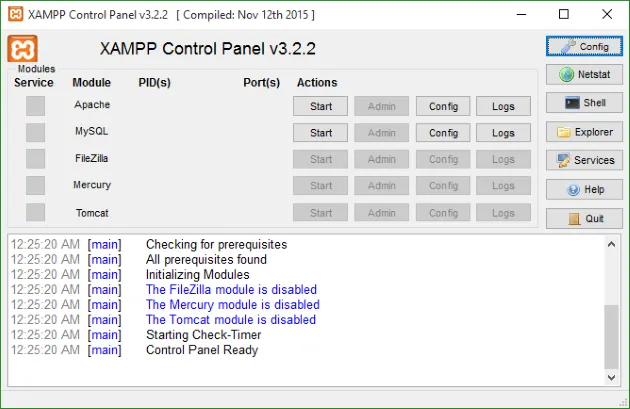
Task: View MySQL Logs
Action: (503, 133)
